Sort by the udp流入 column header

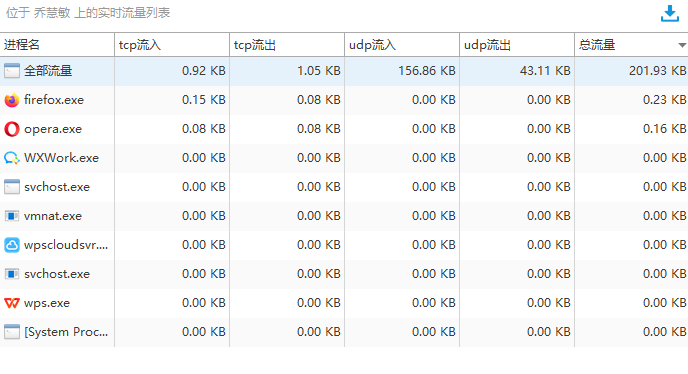[402, 45]
